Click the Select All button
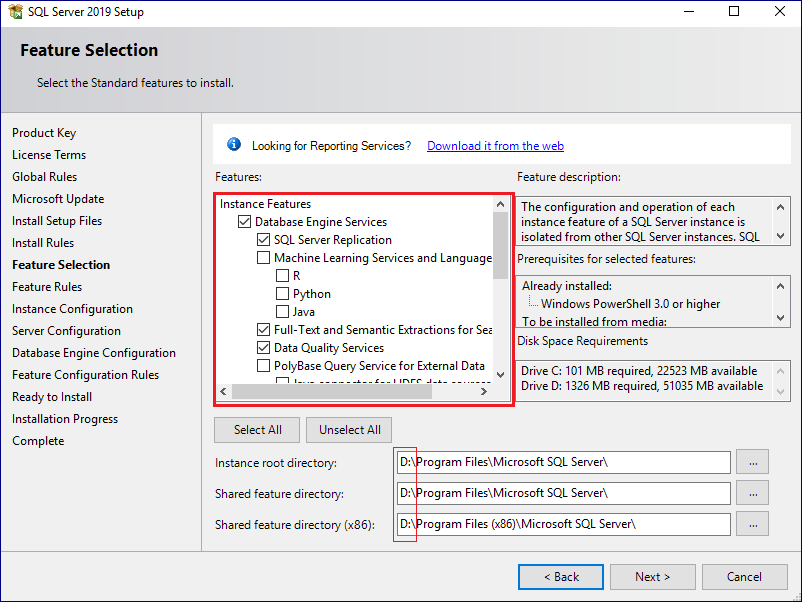Viewport: 802px width, 602px height. point(257,430)
